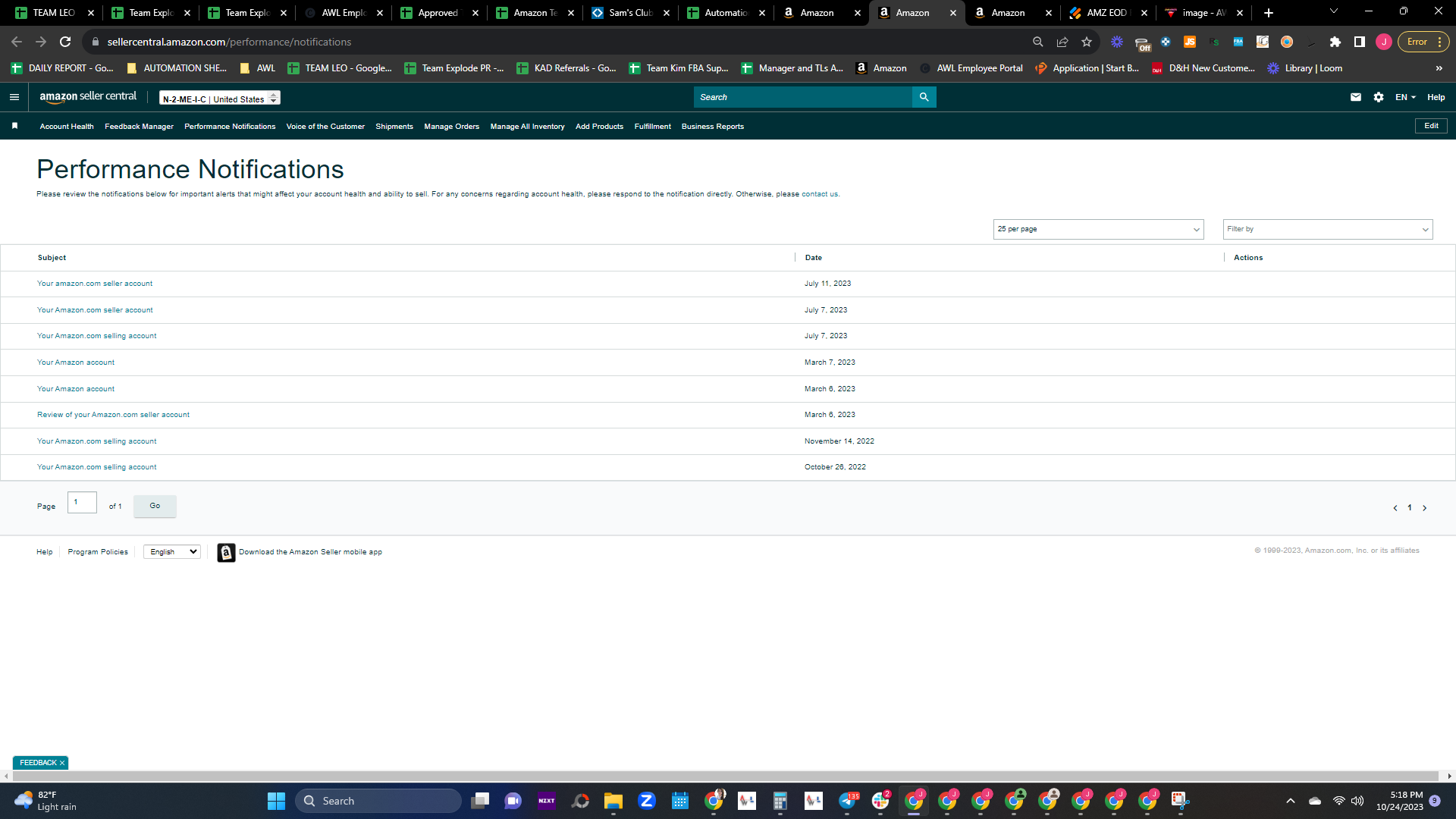The width and height of the screenshot is (1456, 819).
Task: Click the share page icon in address bar
Action: [x=1062, y=42]
